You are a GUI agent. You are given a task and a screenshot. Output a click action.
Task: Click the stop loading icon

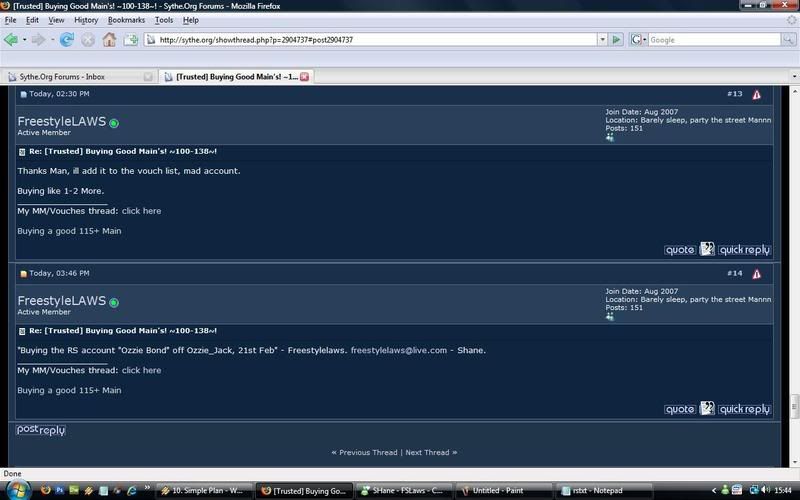coord(88,39)
